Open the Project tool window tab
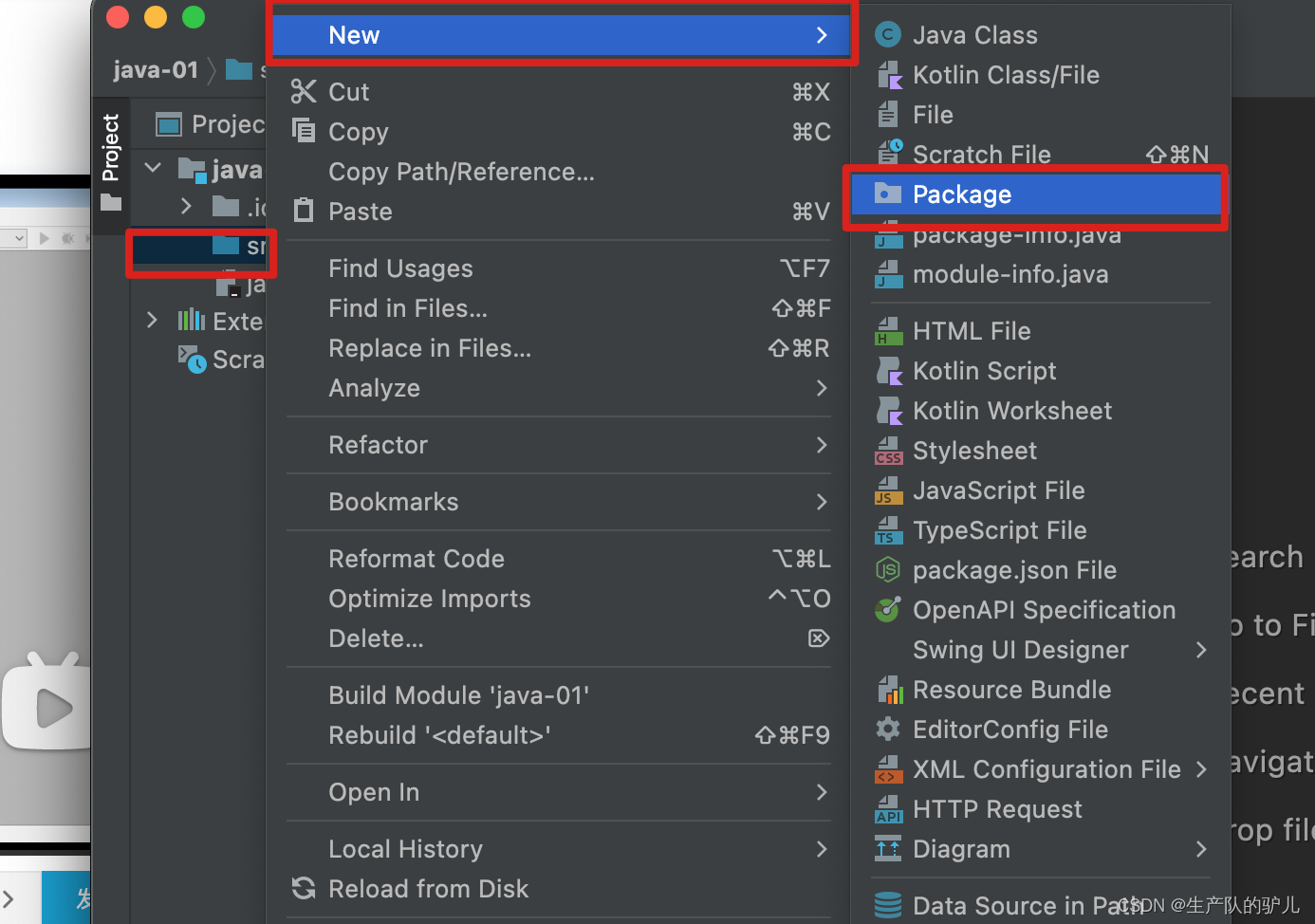 coord(111,161)
